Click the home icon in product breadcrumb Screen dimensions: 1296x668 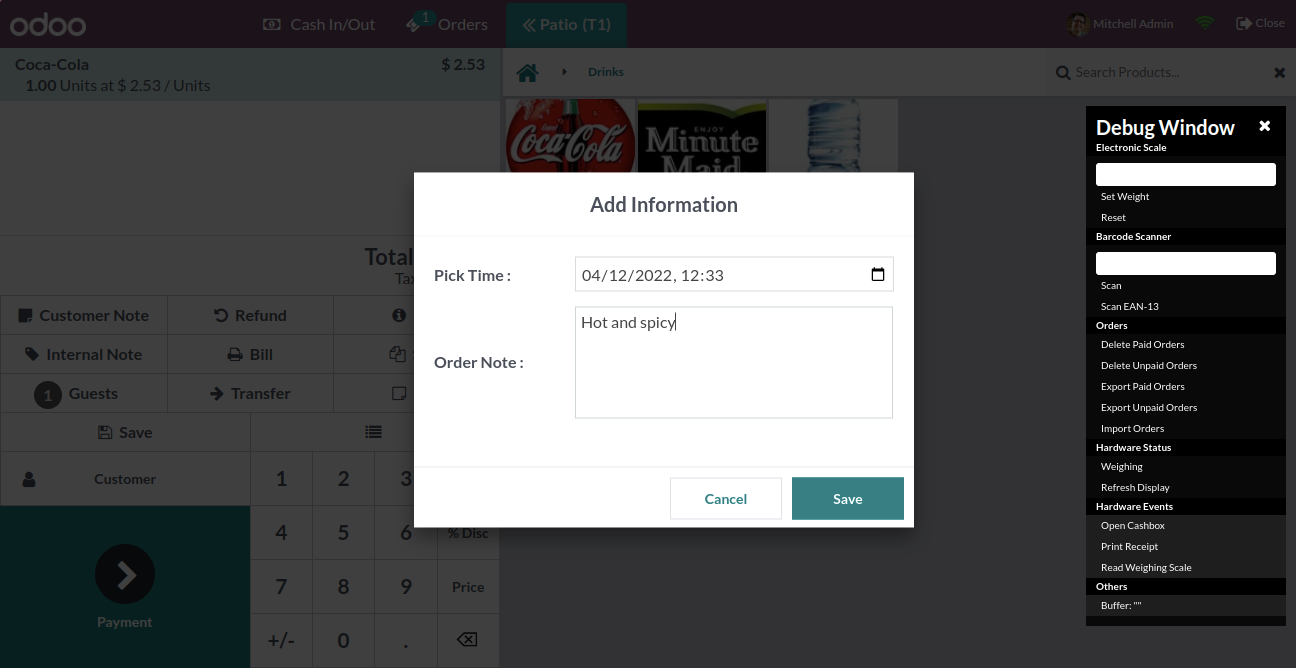click(x=528, y=72)
